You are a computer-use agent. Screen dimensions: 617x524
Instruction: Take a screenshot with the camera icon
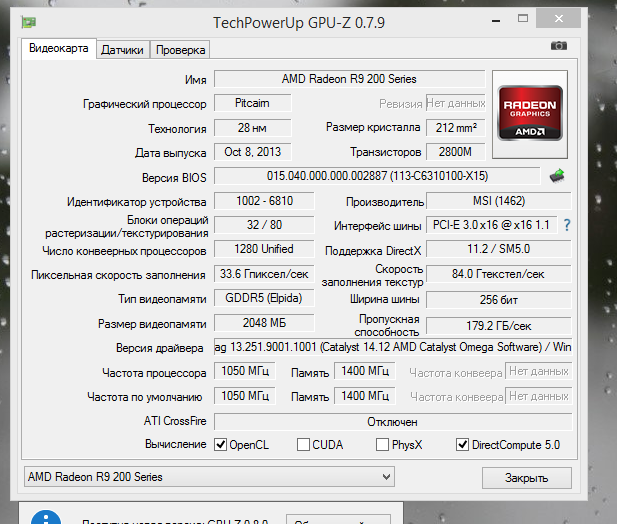(559, 46)
